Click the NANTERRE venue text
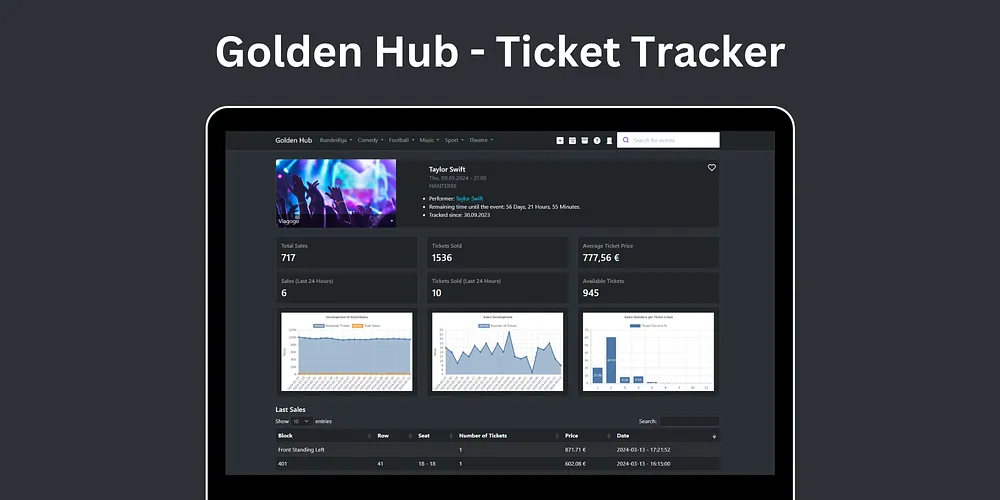Image resolution: width=1000 pixels, height=500 pixels. tap(443, 186)
